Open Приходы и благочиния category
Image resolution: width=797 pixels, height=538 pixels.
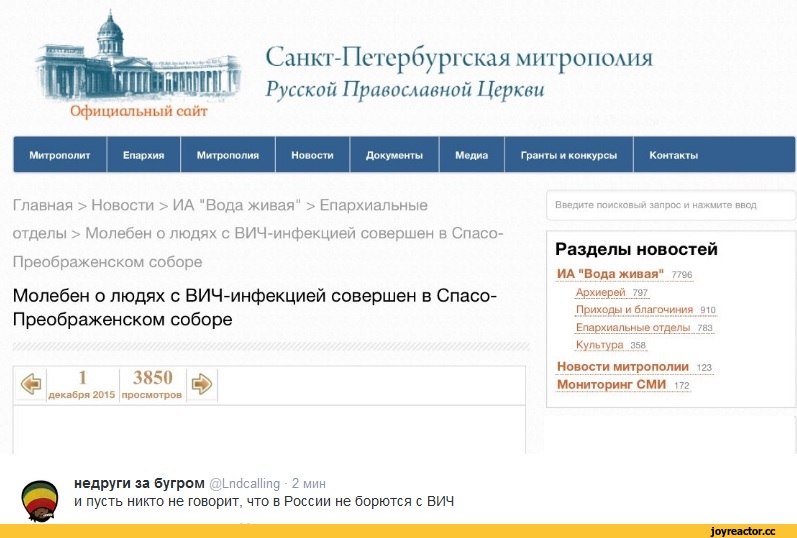click(634, 310)
